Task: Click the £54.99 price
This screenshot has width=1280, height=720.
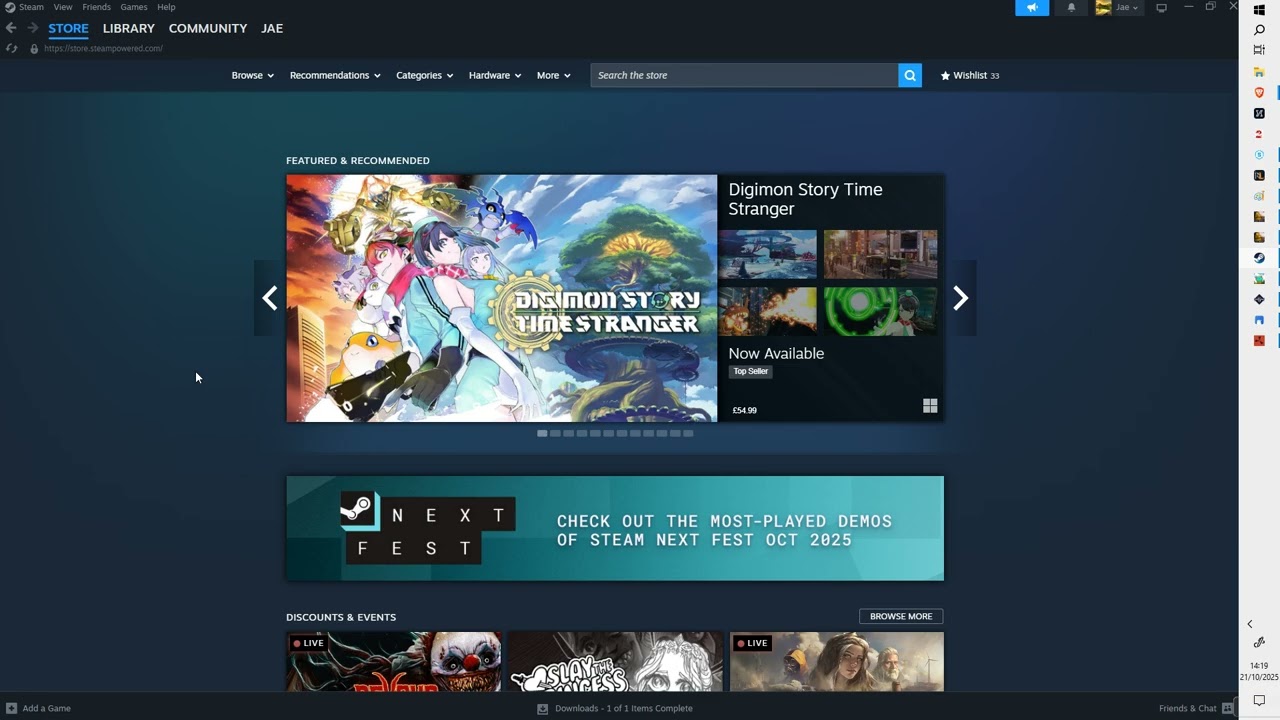Action: coord(744,410)
